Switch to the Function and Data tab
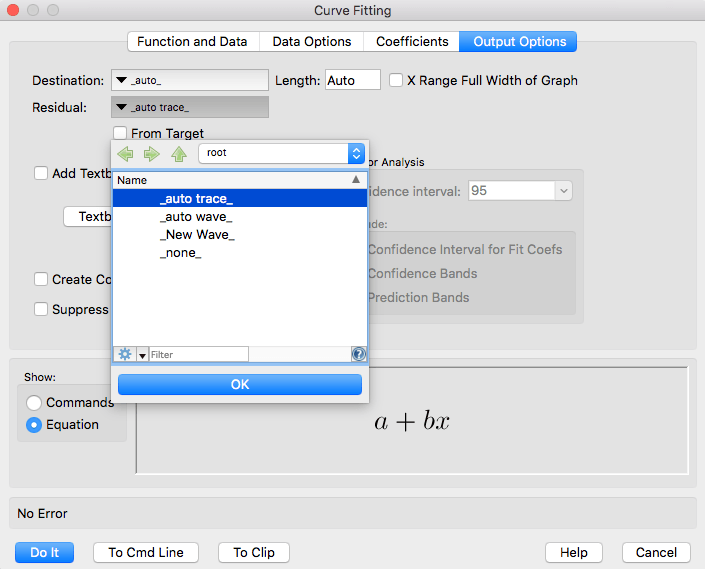 [x=193, y=41]
